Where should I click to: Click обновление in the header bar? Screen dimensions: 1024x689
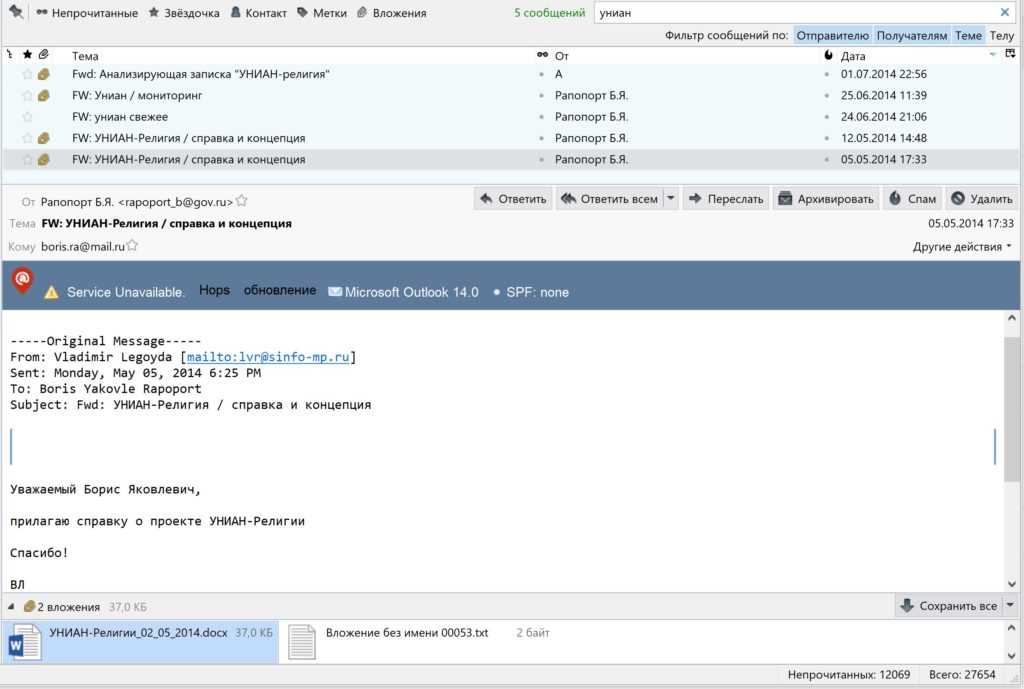280,290
